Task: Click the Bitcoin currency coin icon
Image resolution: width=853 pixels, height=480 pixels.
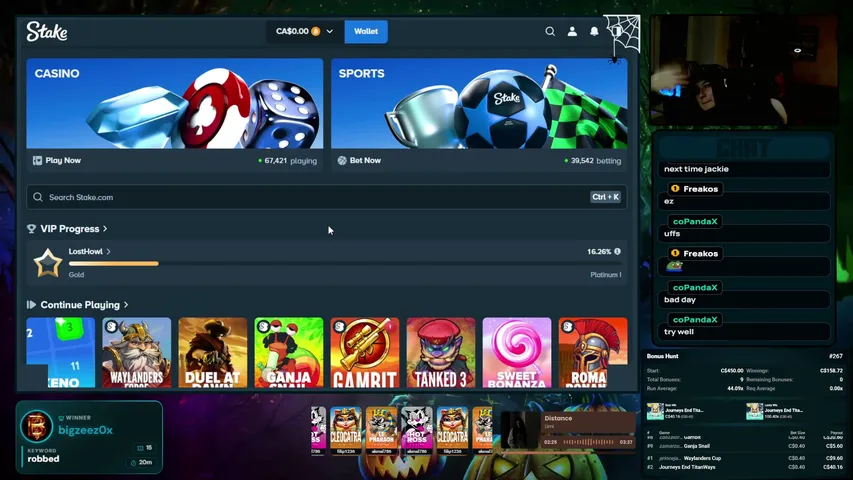Action: pyautogui.click(x=316, y=32)
